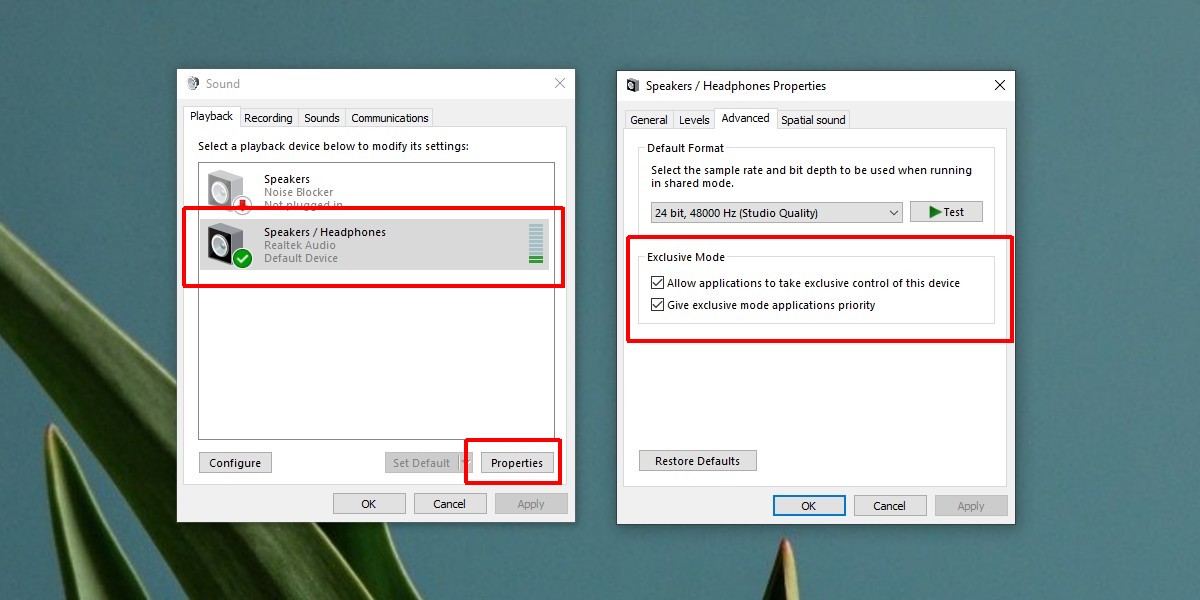The image size is (1200, 600).
Task: Select the Speakers Noise Blocker device icon
Action: click(x=227, y=191)
